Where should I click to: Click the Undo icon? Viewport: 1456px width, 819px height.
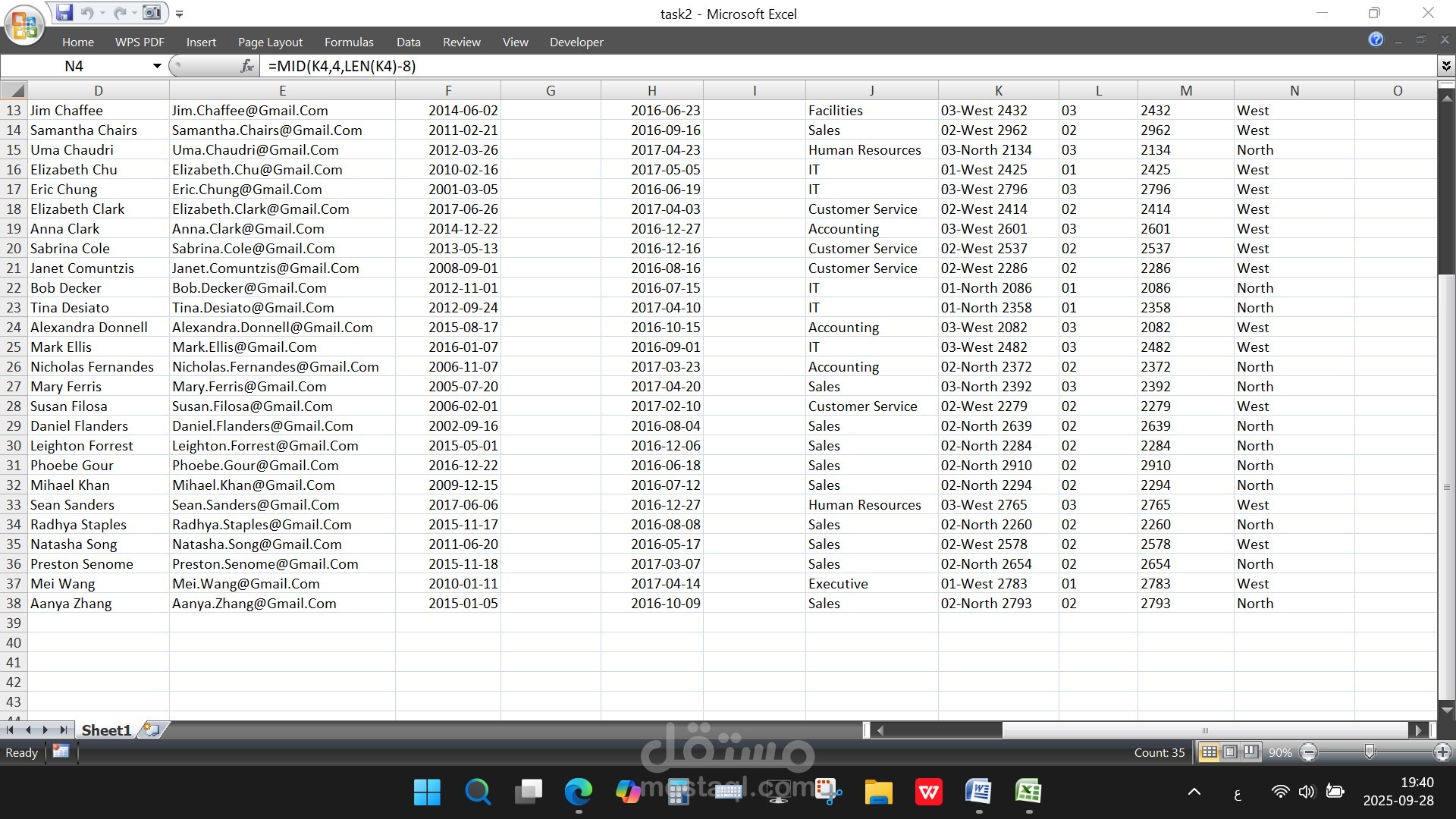tap(87, 12)
